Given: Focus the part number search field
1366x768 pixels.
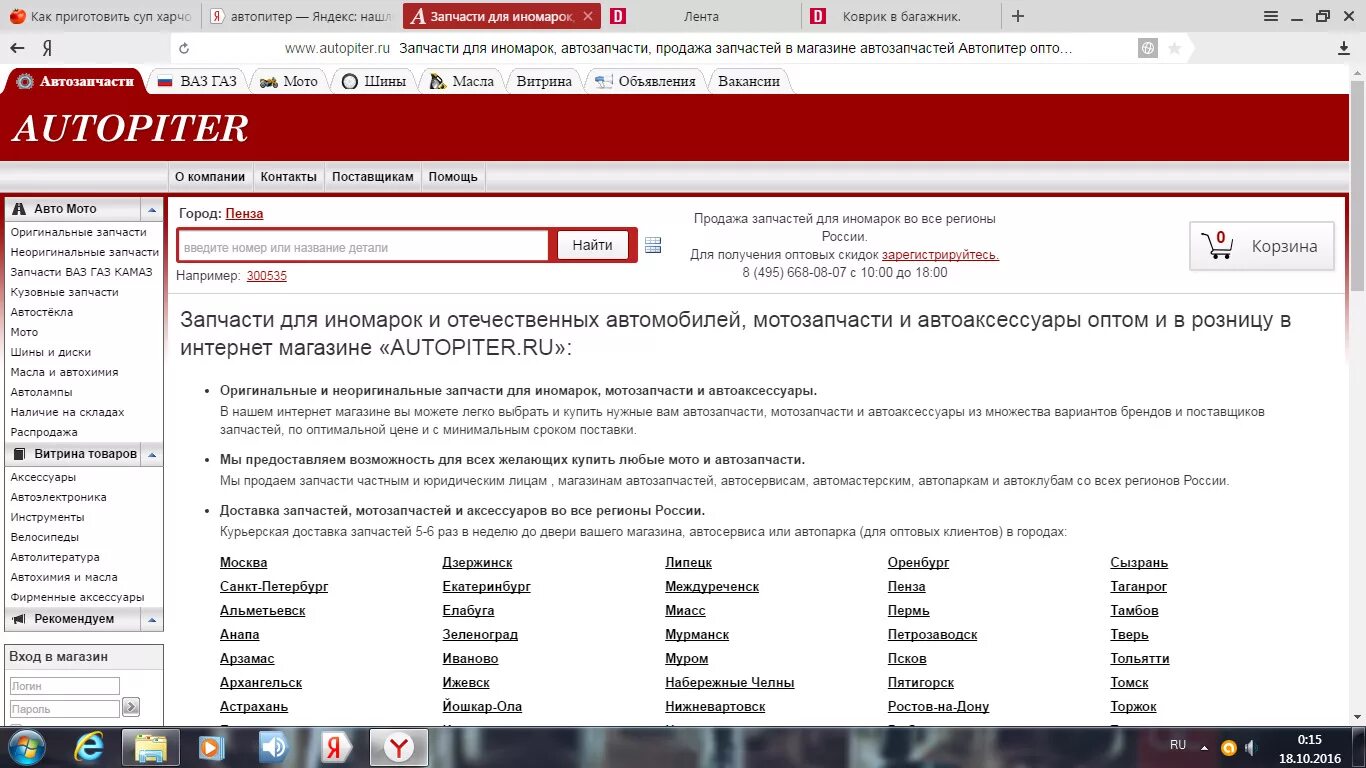Looking at the screenshot, I should pos(364,246).
